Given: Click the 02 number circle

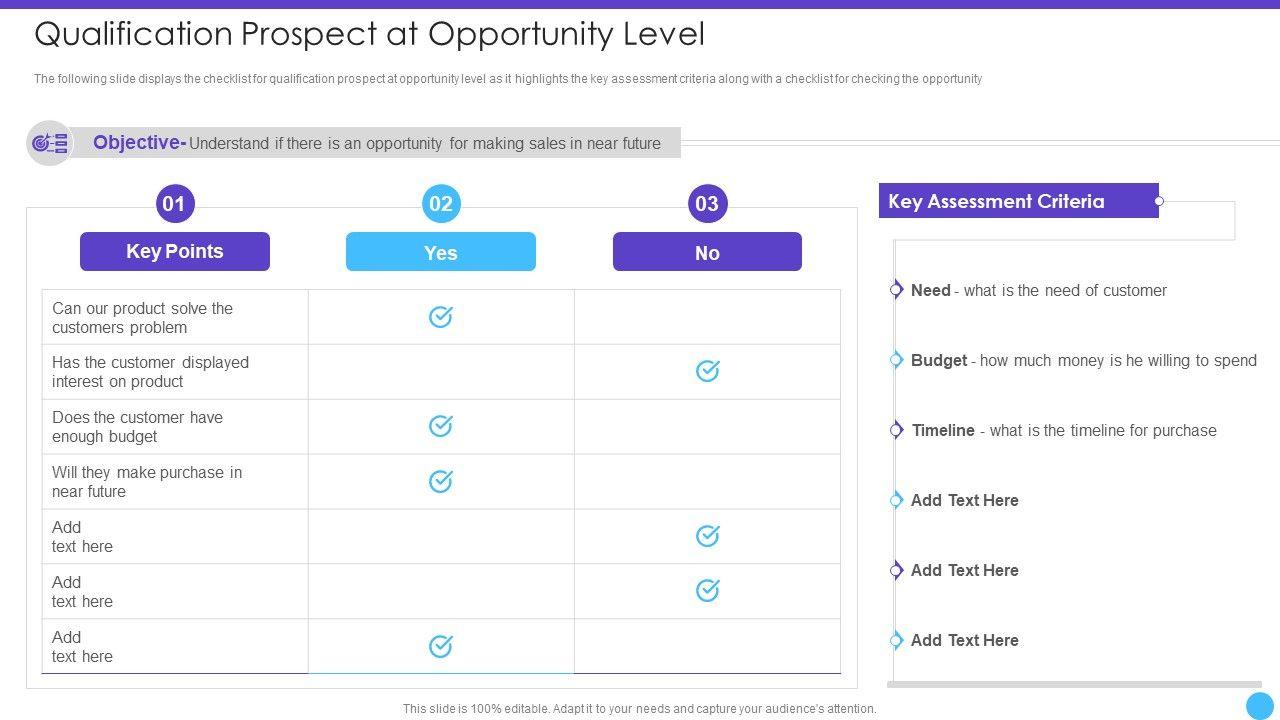Looking at the screenshot, I should coord(441,204).
